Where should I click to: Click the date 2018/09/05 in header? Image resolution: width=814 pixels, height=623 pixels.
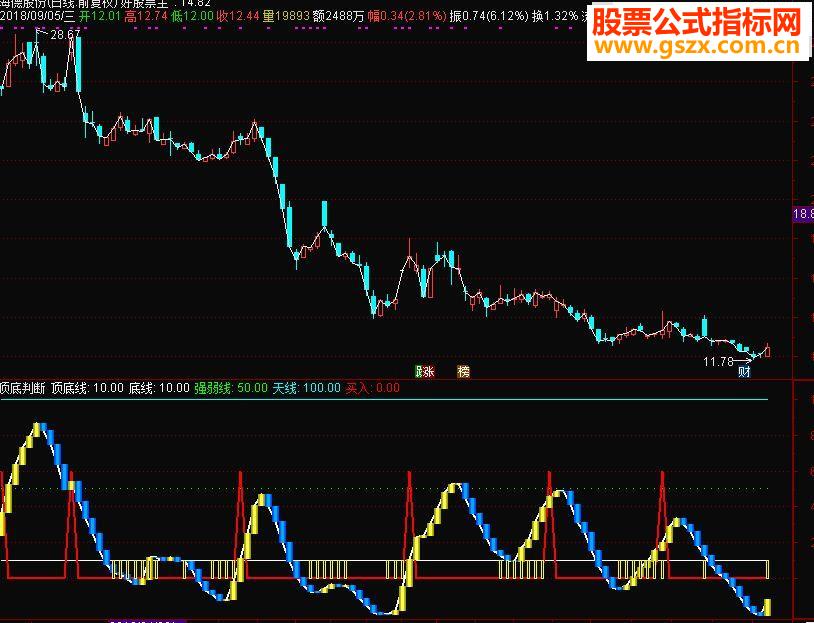point(31,16)
